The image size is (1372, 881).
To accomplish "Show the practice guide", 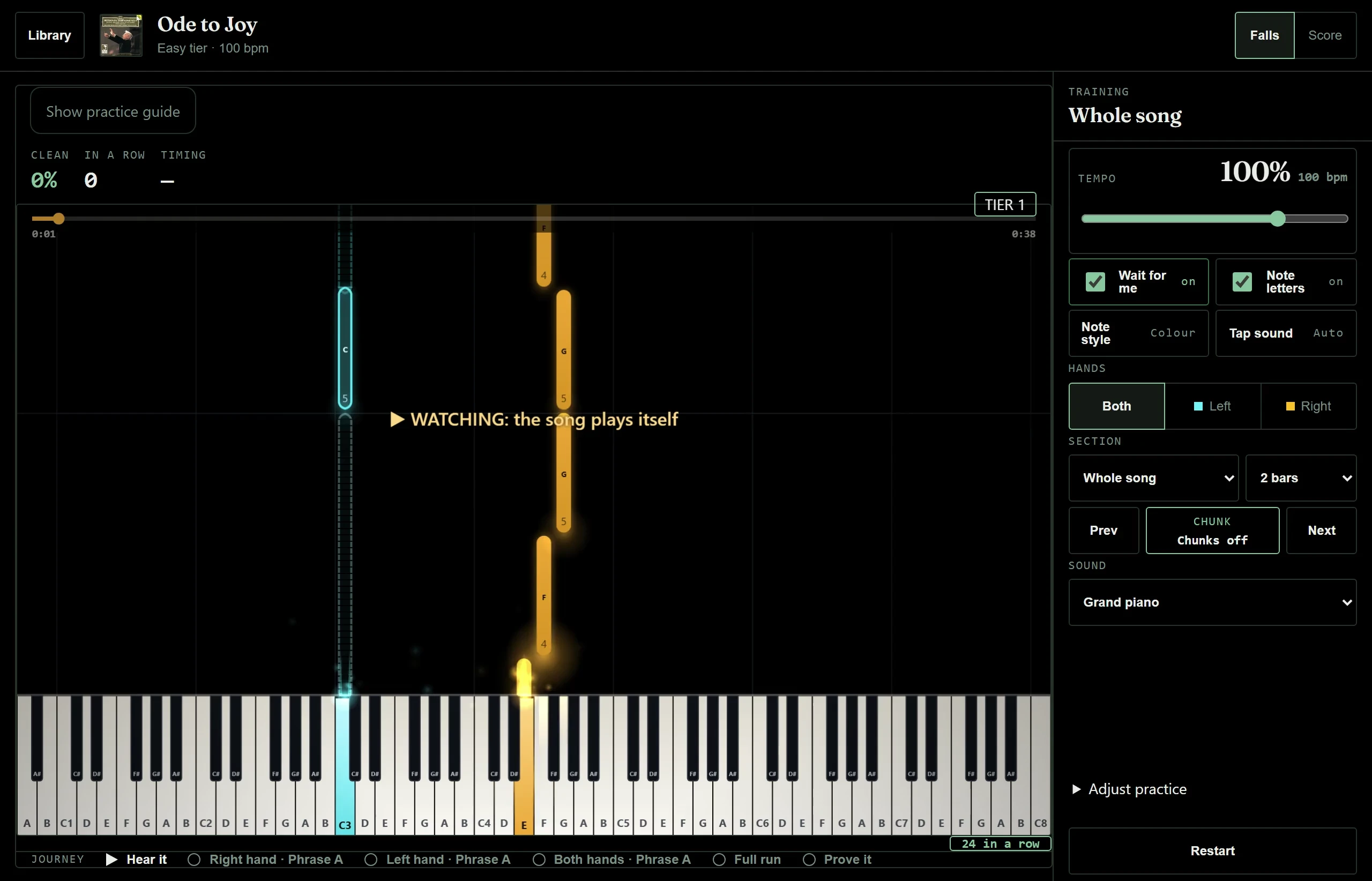I will click(x=113, y=111).
